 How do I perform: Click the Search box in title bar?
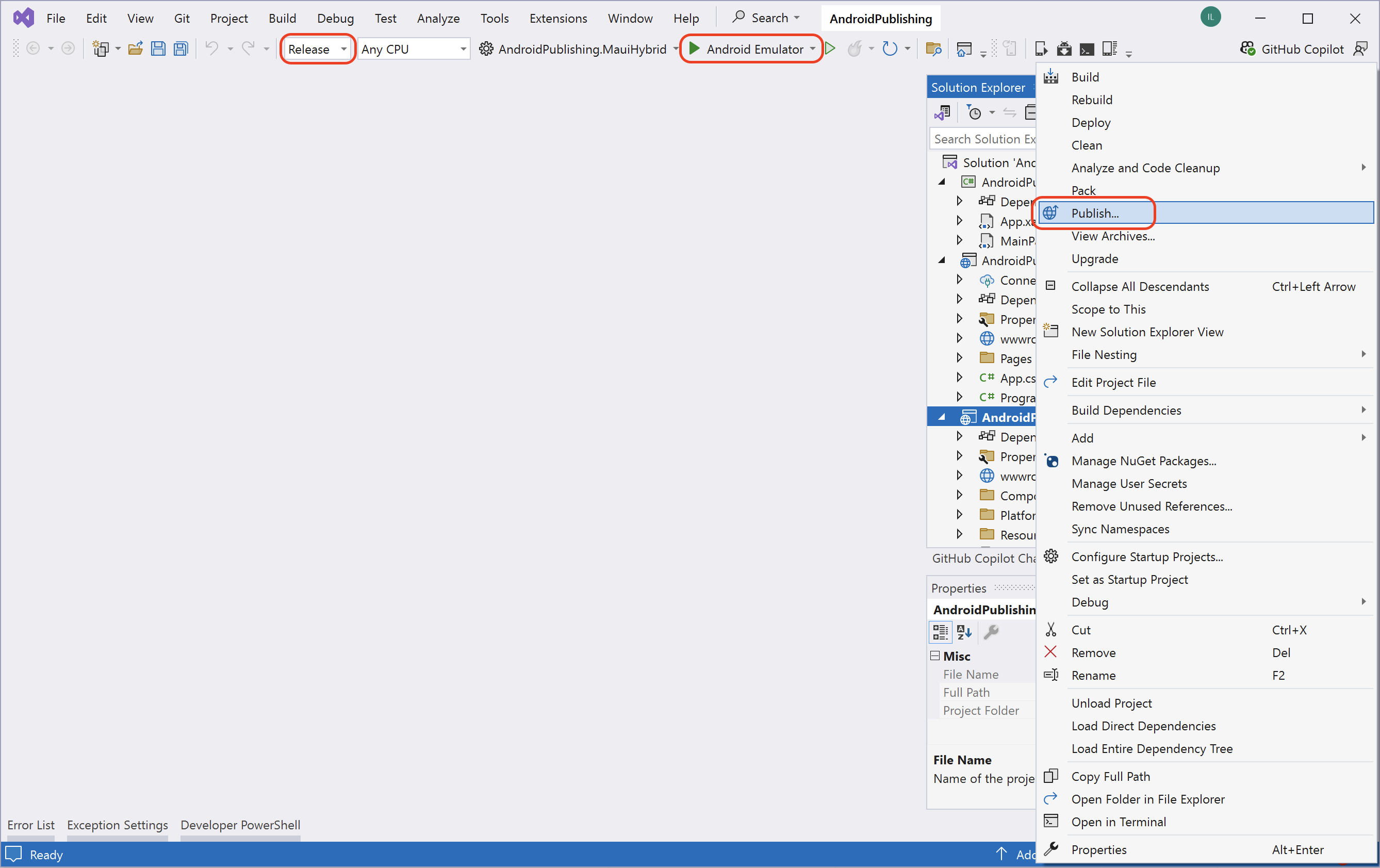pos(766,18)
